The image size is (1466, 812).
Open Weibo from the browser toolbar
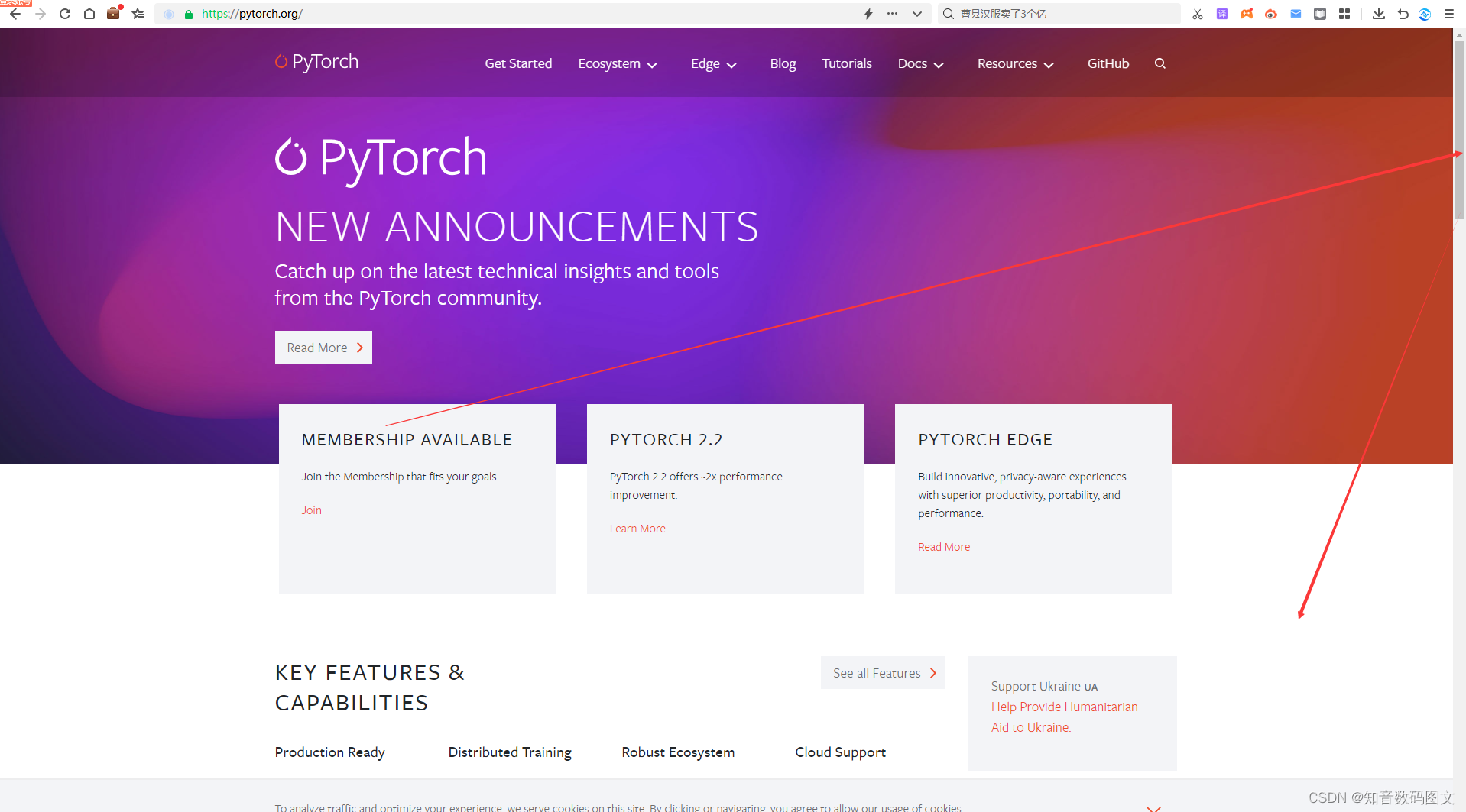coord(1271,14)
